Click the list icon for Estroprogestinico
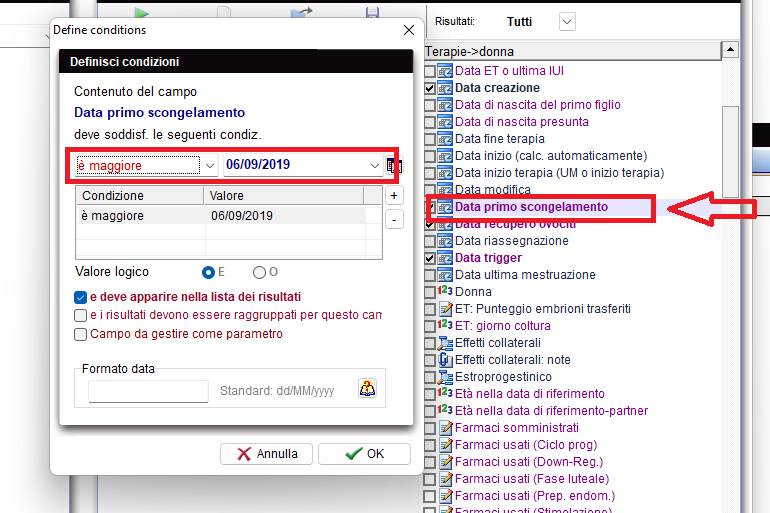 click(x=445, y=377)
